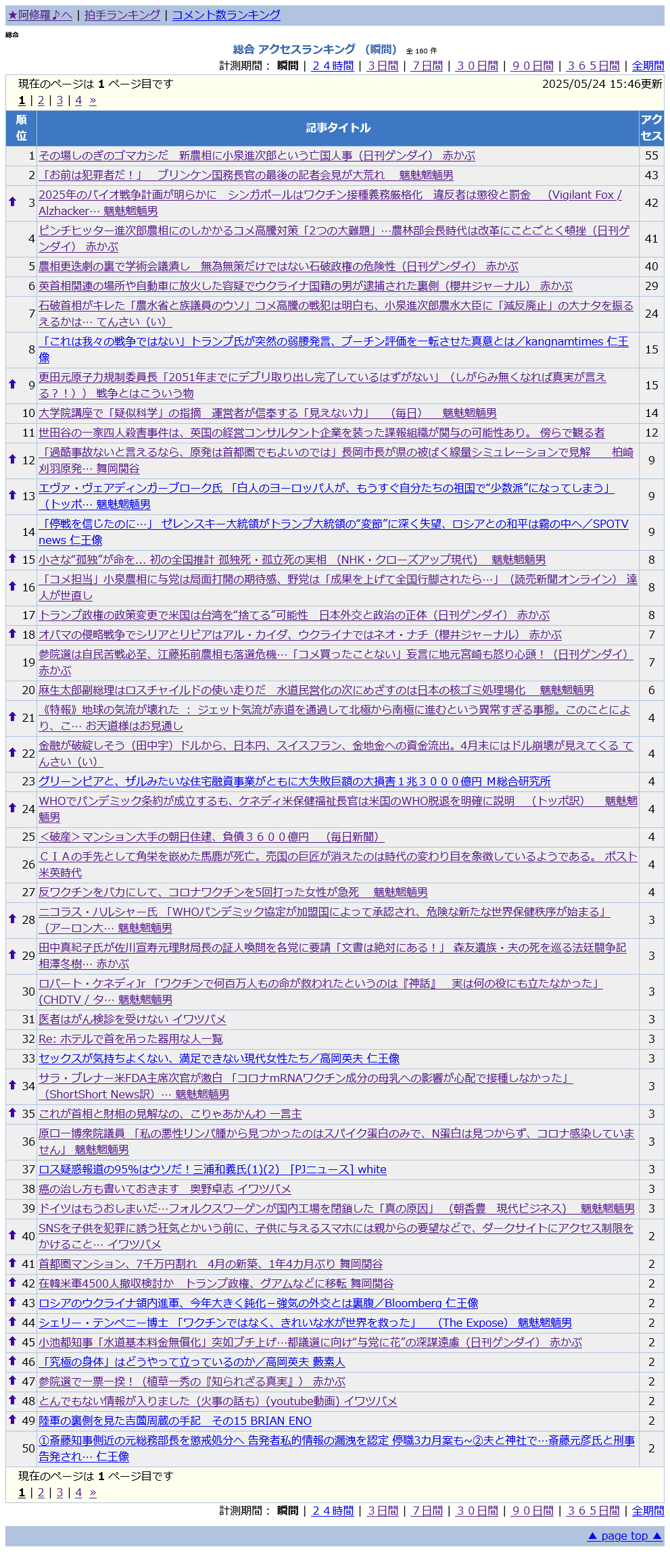Switch top period to ３日間

pos(383,66)
